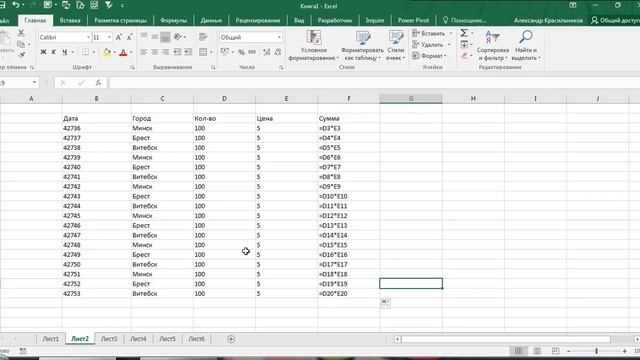Apply red font color A

123,52
